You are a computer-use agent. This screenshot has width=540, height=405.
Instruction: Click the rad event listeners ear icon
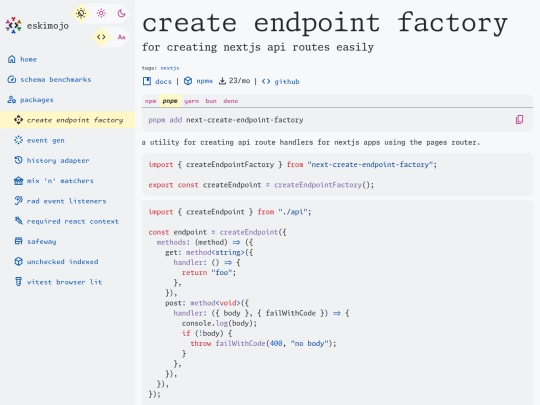pos(18,201)
